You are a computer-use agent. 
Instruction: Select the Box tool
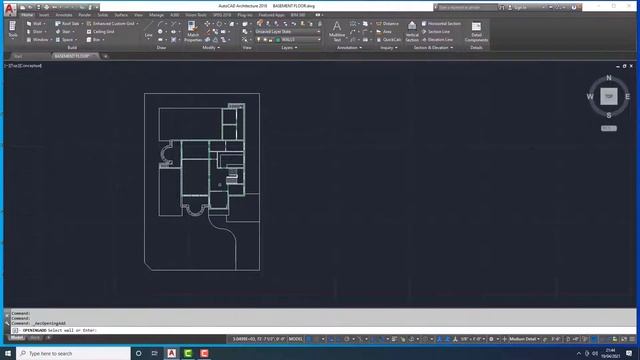pyautogui.click(x=93, y=40)
